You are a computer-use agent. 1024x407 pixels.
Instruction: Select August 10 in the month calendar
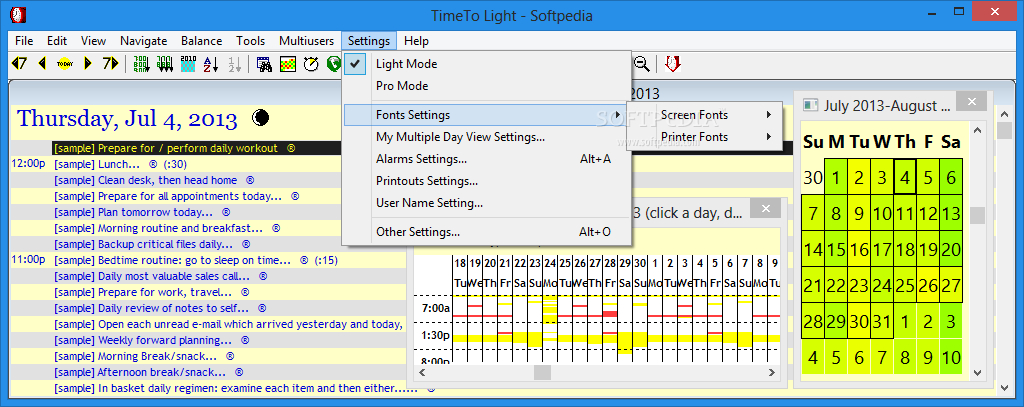click(951, 357)
